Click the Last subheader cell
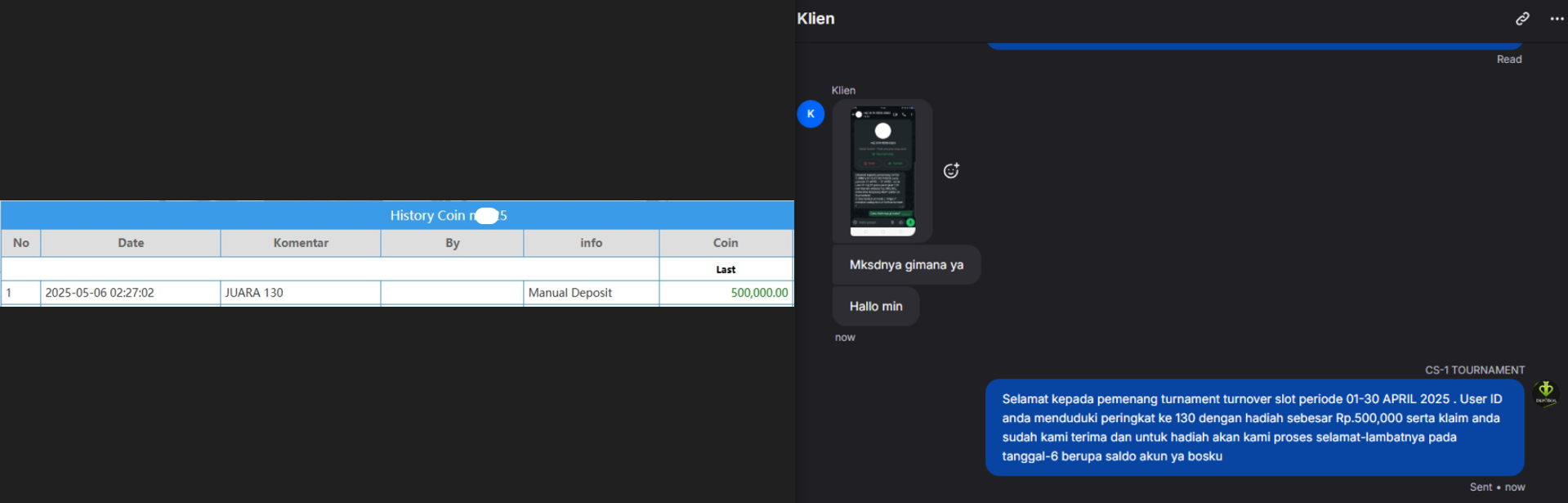Screen dimensions: 1568x503 [726, 269]
